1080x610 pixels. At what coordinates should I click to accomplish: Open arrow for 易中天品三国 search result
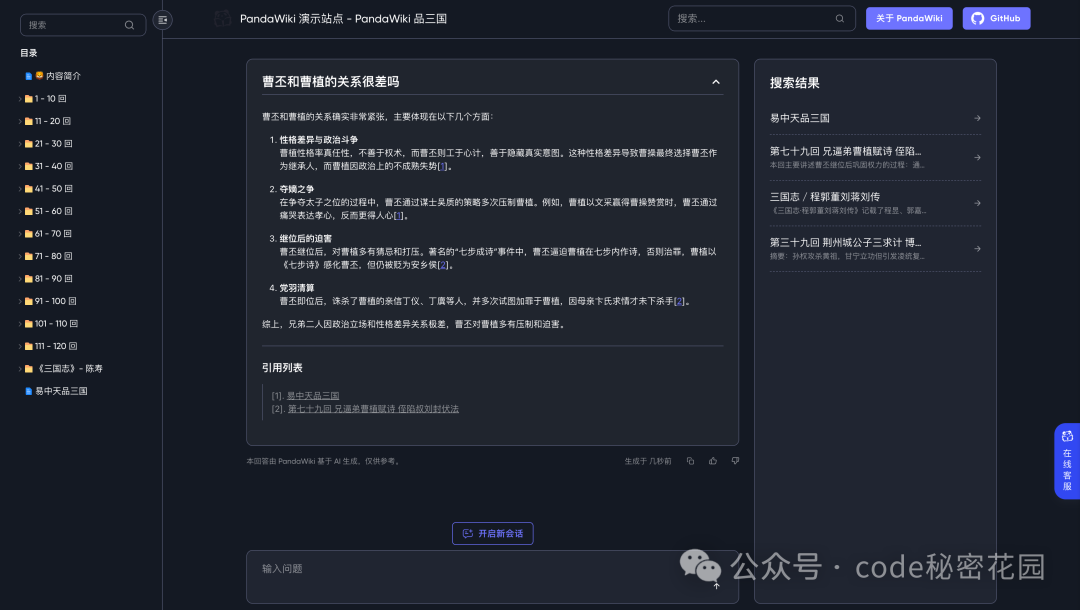(977, 118)
